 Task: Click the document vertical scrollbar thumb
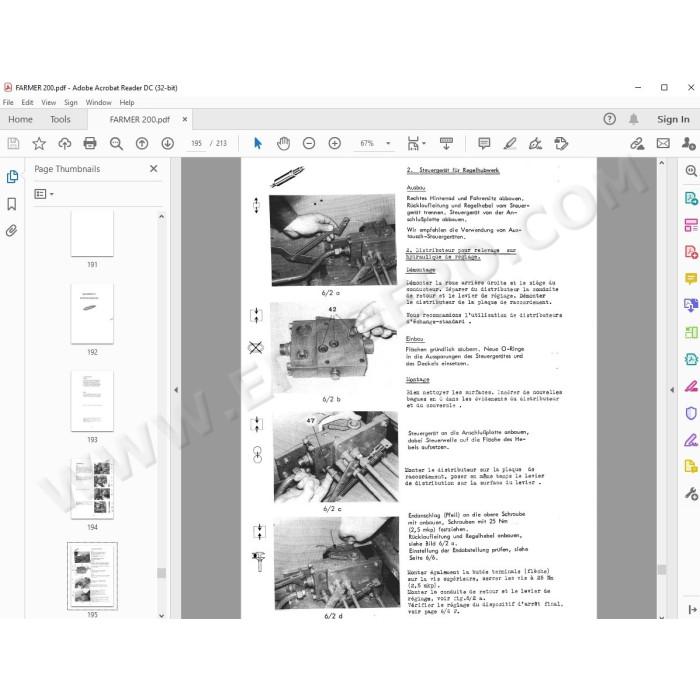click(662, 570)
